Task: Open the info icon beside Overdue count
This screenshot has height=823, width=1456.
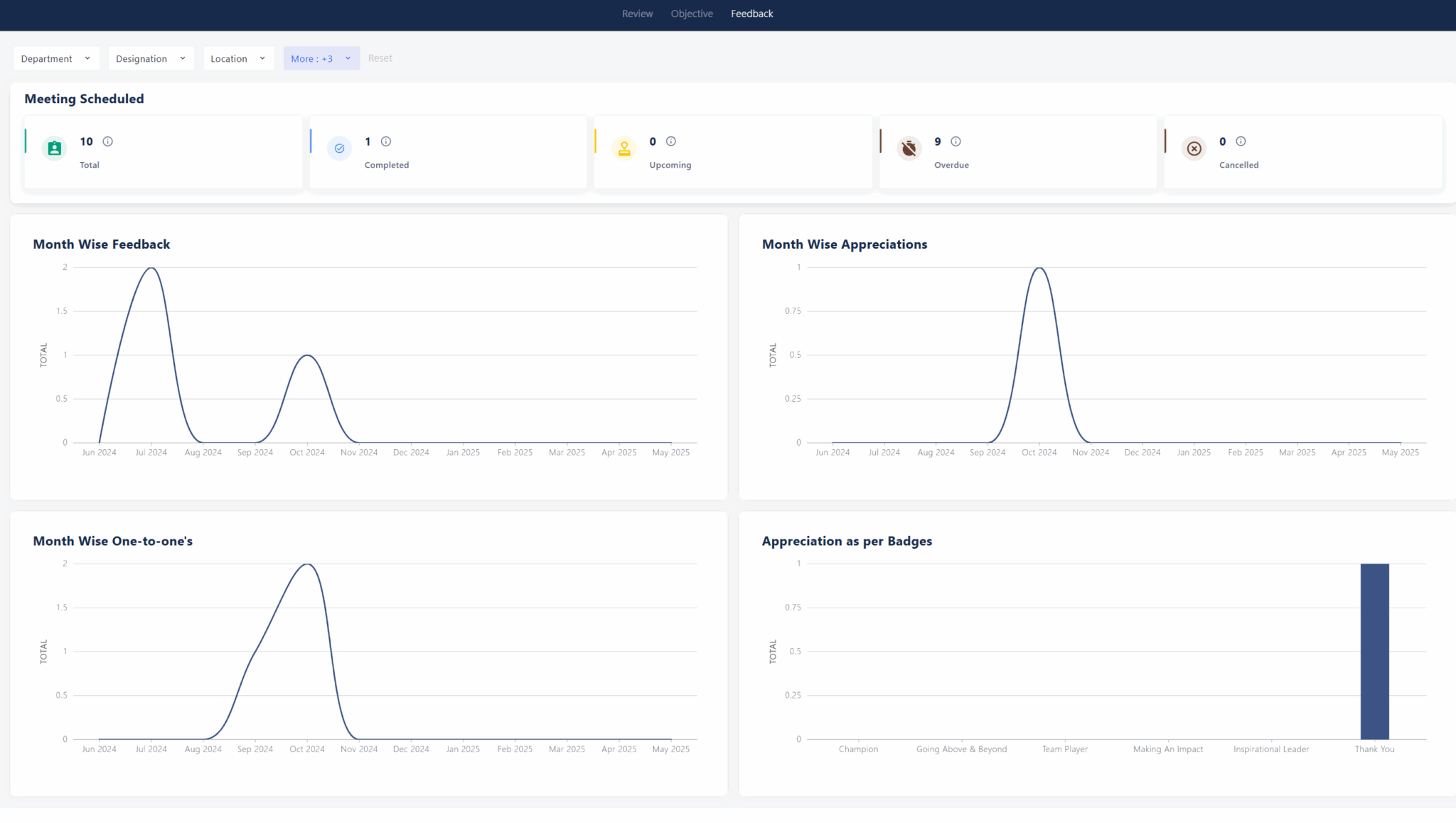Action: 955,141
